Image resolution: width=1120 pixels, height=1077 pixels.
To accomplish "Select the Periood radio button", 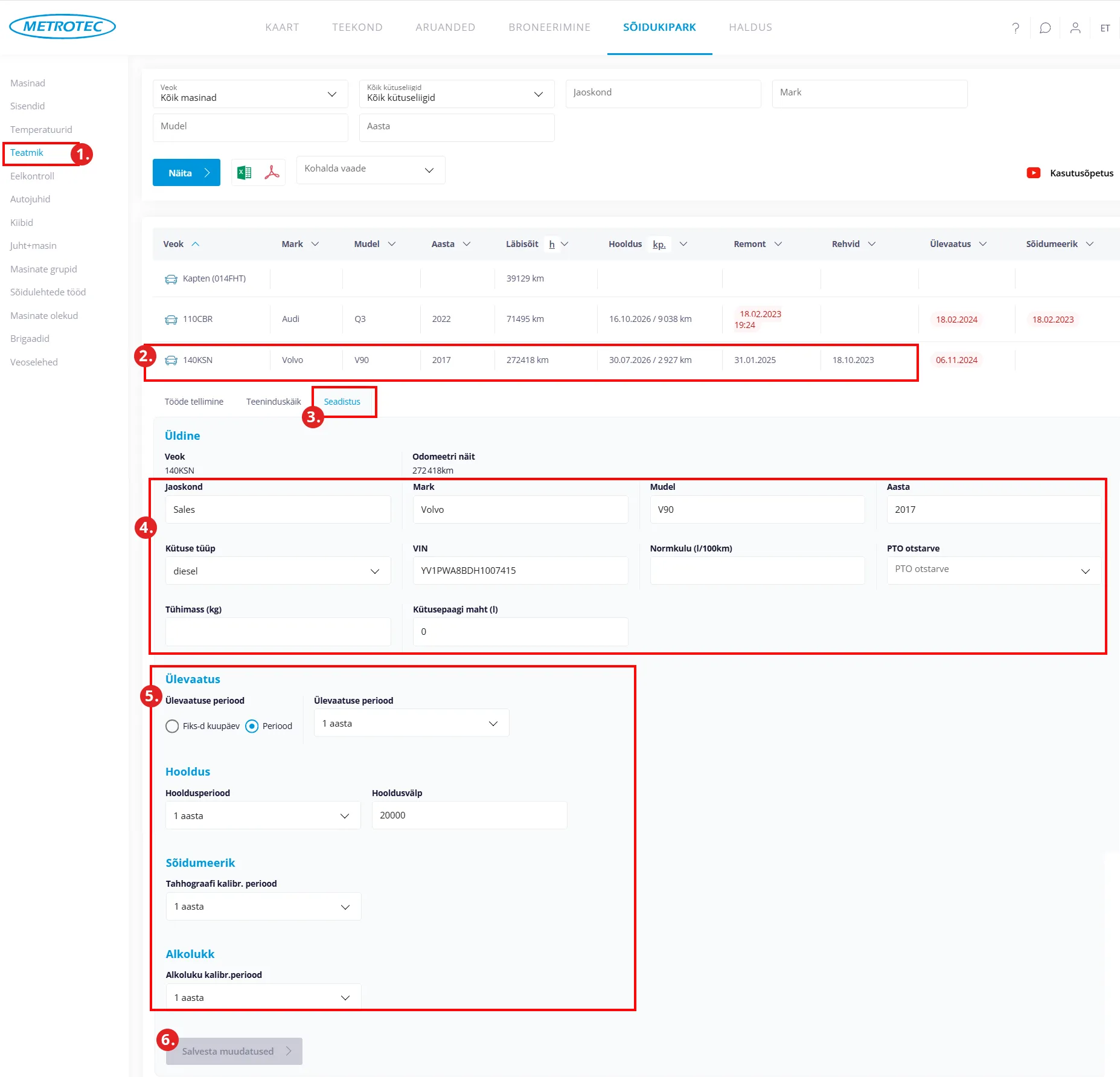I will pyautogui.click(x=252, y=726).
